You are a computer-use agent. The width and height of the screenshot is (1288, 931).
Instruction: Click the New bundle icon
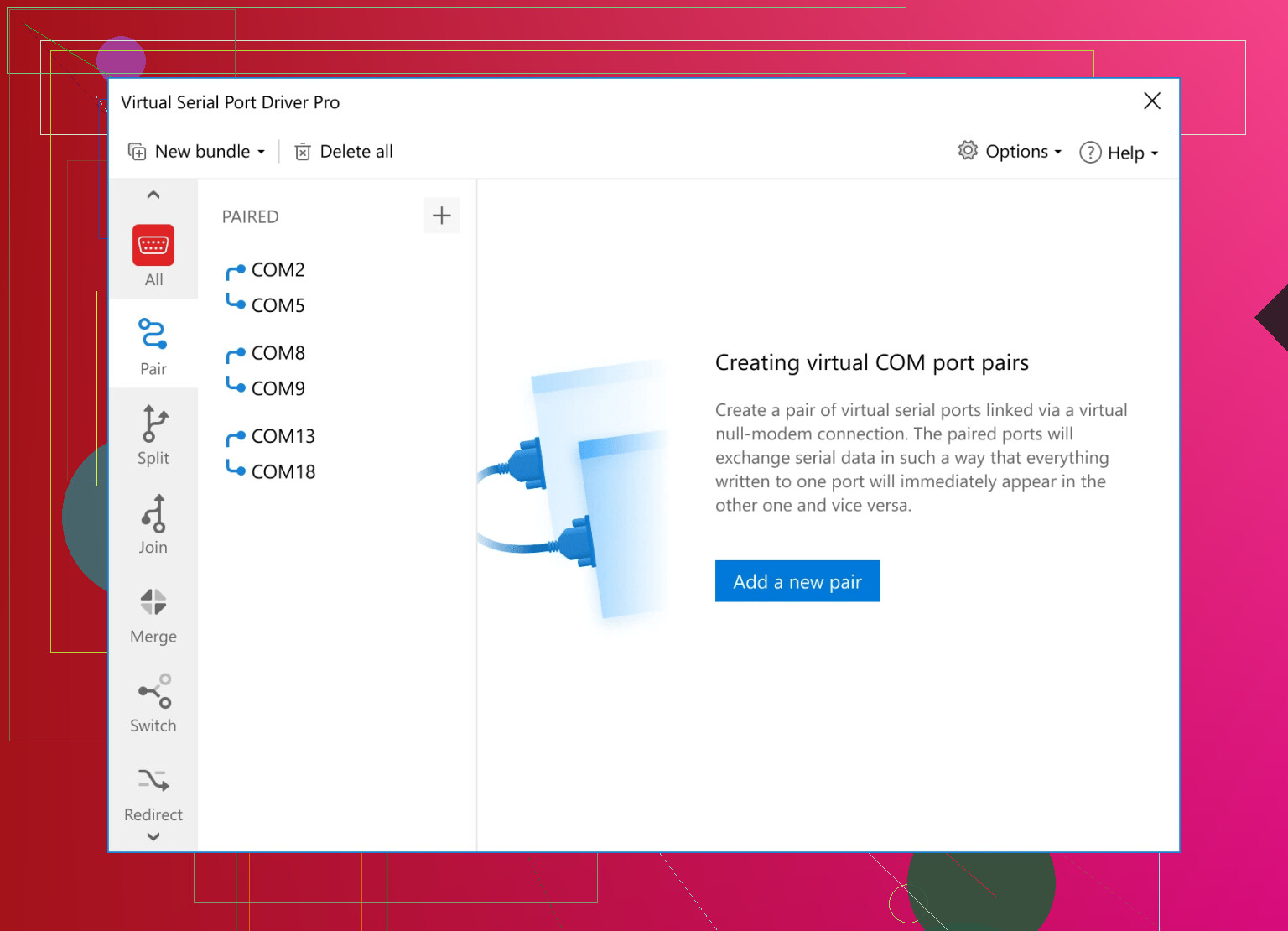point(137,152)
